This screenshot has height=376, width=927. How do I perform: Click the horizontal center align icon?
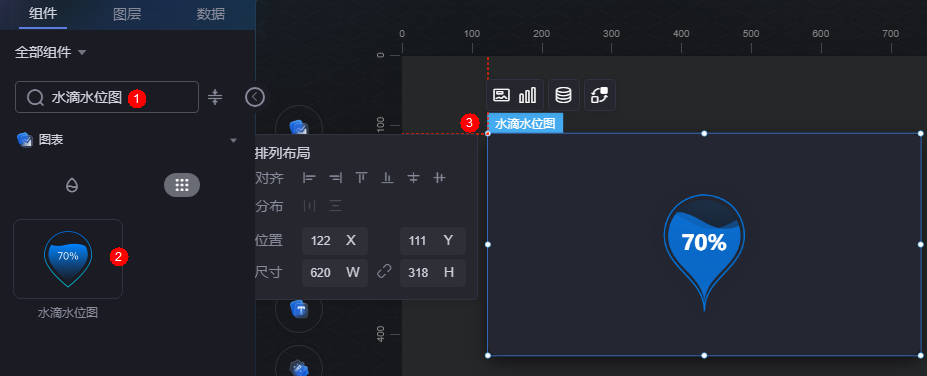(413, 177)
